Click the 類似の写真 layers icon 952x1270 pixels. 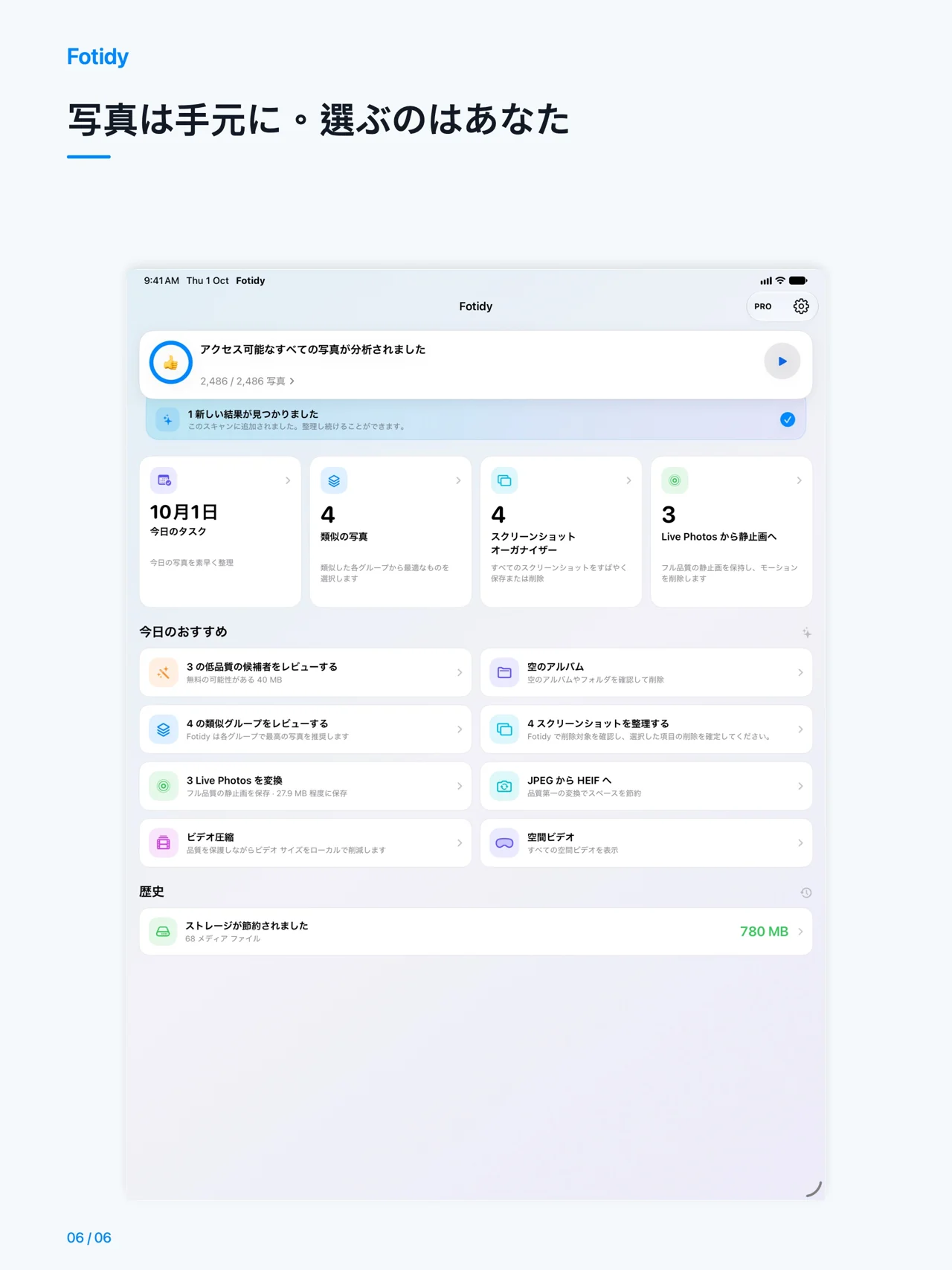[334, 480]
